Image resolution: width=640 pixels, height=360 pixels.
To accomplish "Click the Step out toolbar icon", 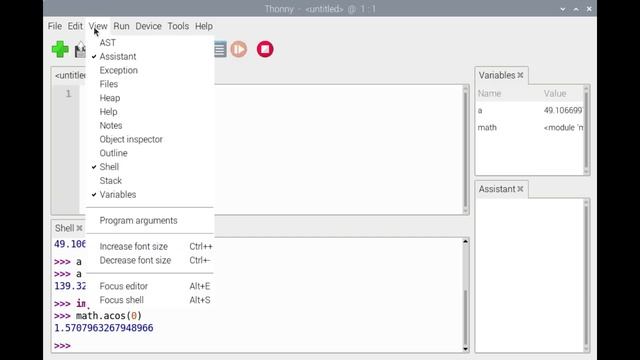I will coord(220,49).
